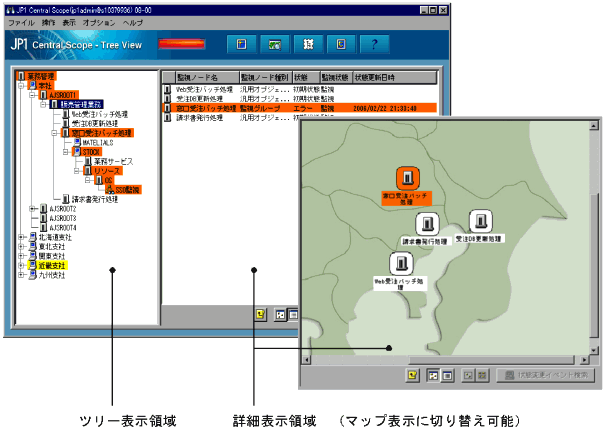
Task: Select the Web受注バッチ処理 map icon
Action: [x=401, y=263]
